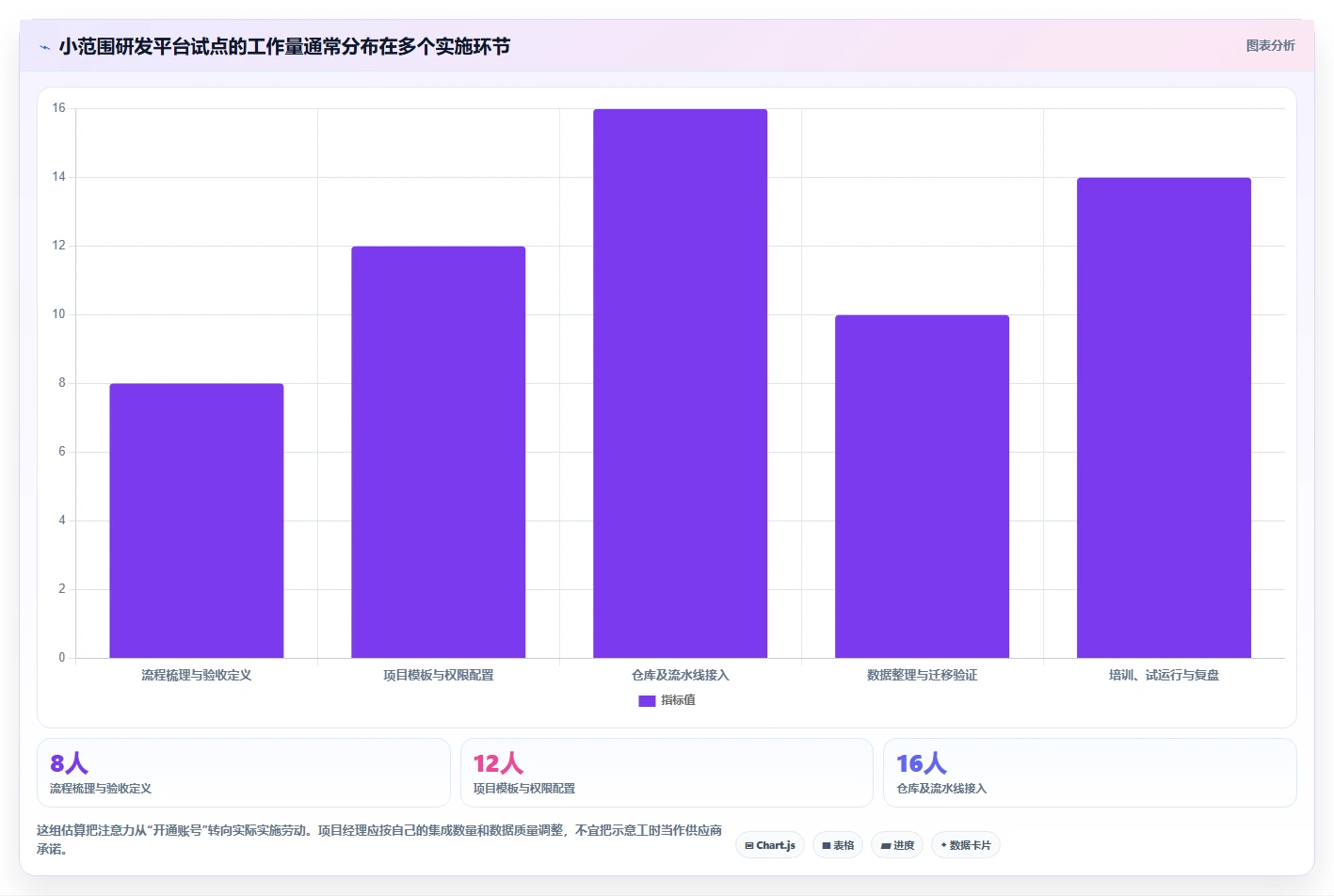The width and height of the screenshot is (1334, 896).
Task: Click the x-axis label 培训、试运行与复盘
Action: (1165, 675)
